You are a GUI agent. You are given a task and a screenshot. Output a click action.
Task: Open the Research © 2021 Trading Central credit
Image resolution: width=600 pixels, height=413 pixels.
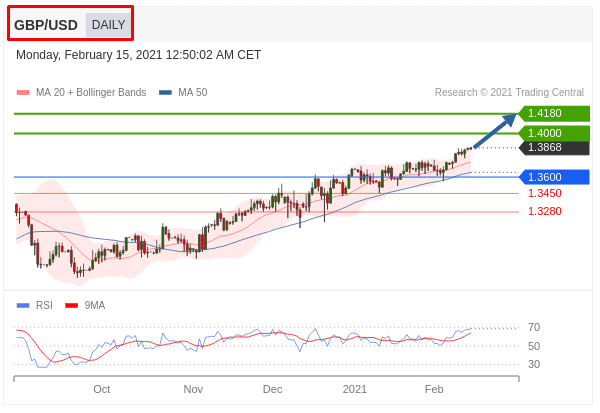pos(509,93)
